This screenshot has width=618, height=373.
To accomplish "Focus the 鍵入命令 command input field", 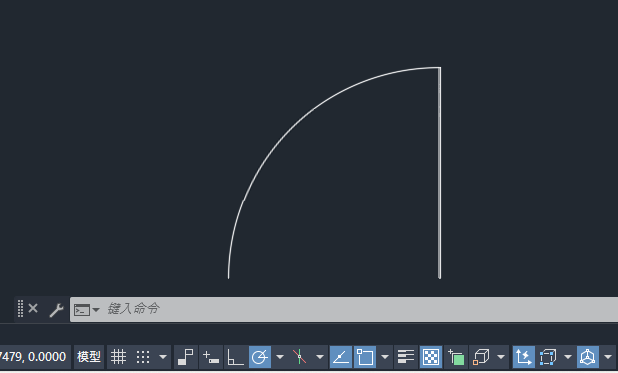I will click(344, 310).
